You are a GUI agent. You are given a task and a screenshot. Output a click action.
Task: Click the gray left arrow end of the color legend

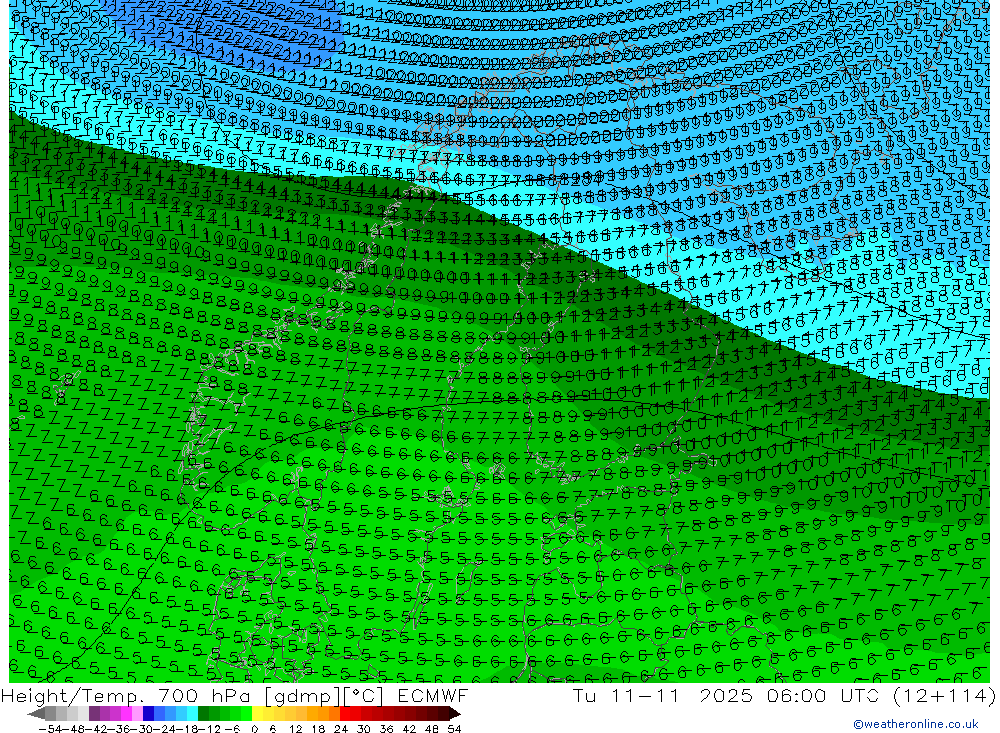pos(36,714)
